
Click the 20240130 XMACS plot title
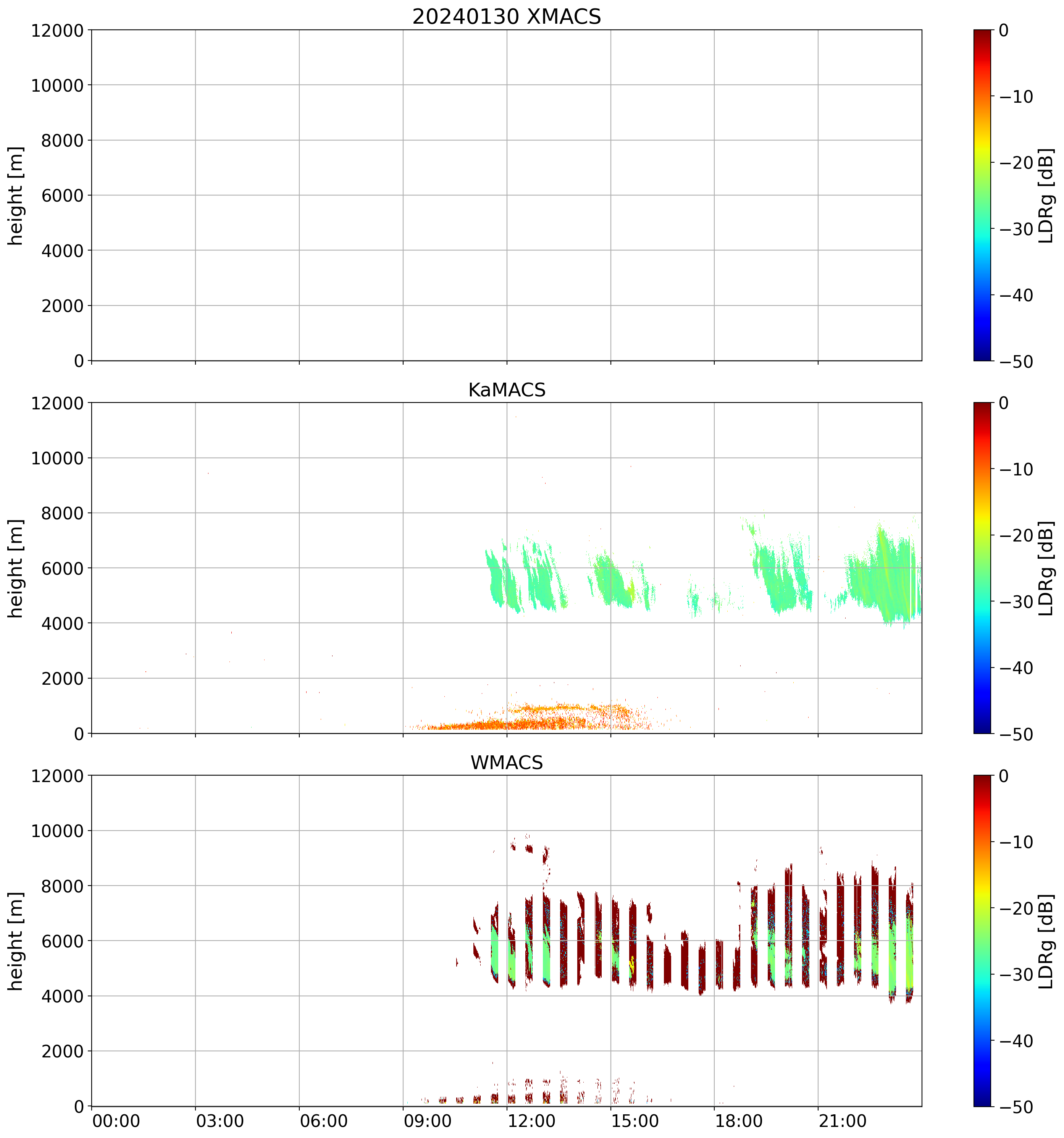[506, 16]
